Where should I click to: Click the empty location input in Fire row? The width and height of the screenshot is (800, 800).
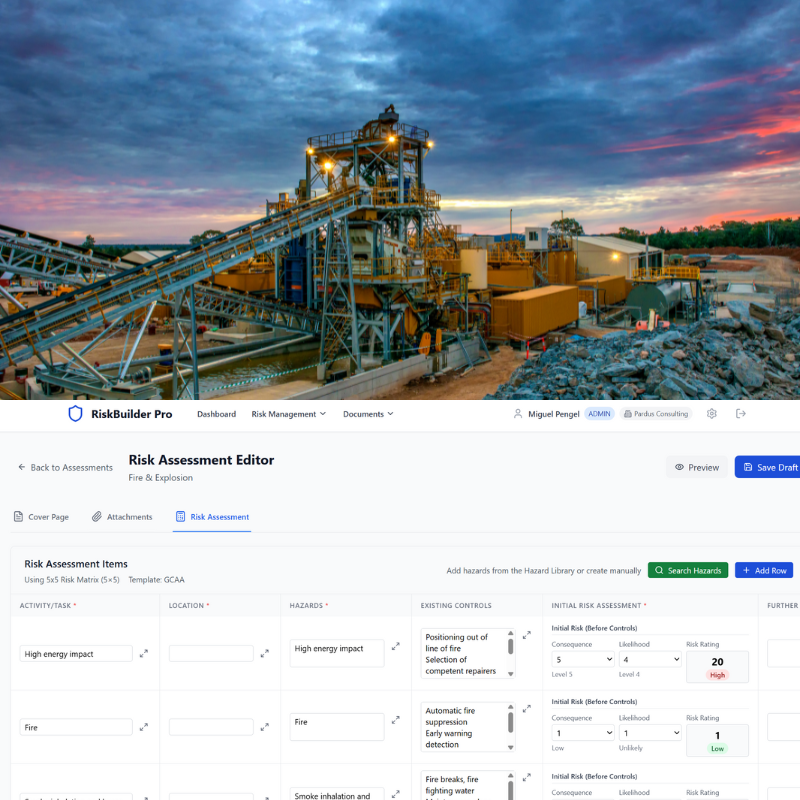(211, 727)
